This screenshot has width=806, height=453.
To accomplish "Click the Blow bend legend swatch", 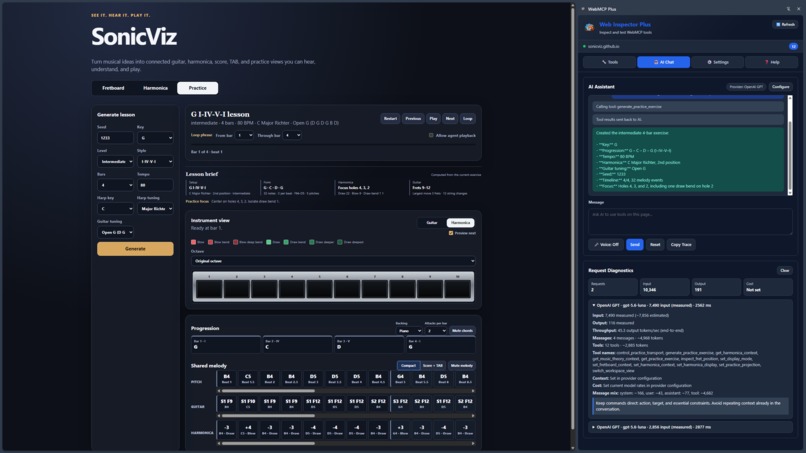I will (211, 242).
